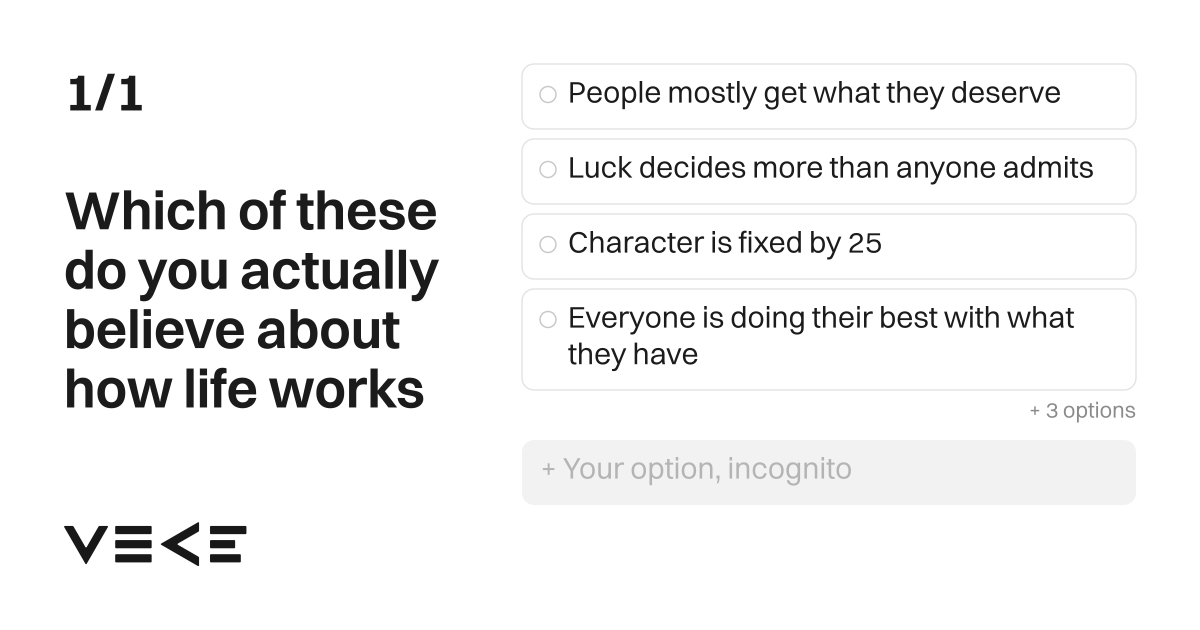Screen dimensions: 1200x630
Task: Click the plus symbol in "+ 3 options"
Action: tap(1035, 411)
